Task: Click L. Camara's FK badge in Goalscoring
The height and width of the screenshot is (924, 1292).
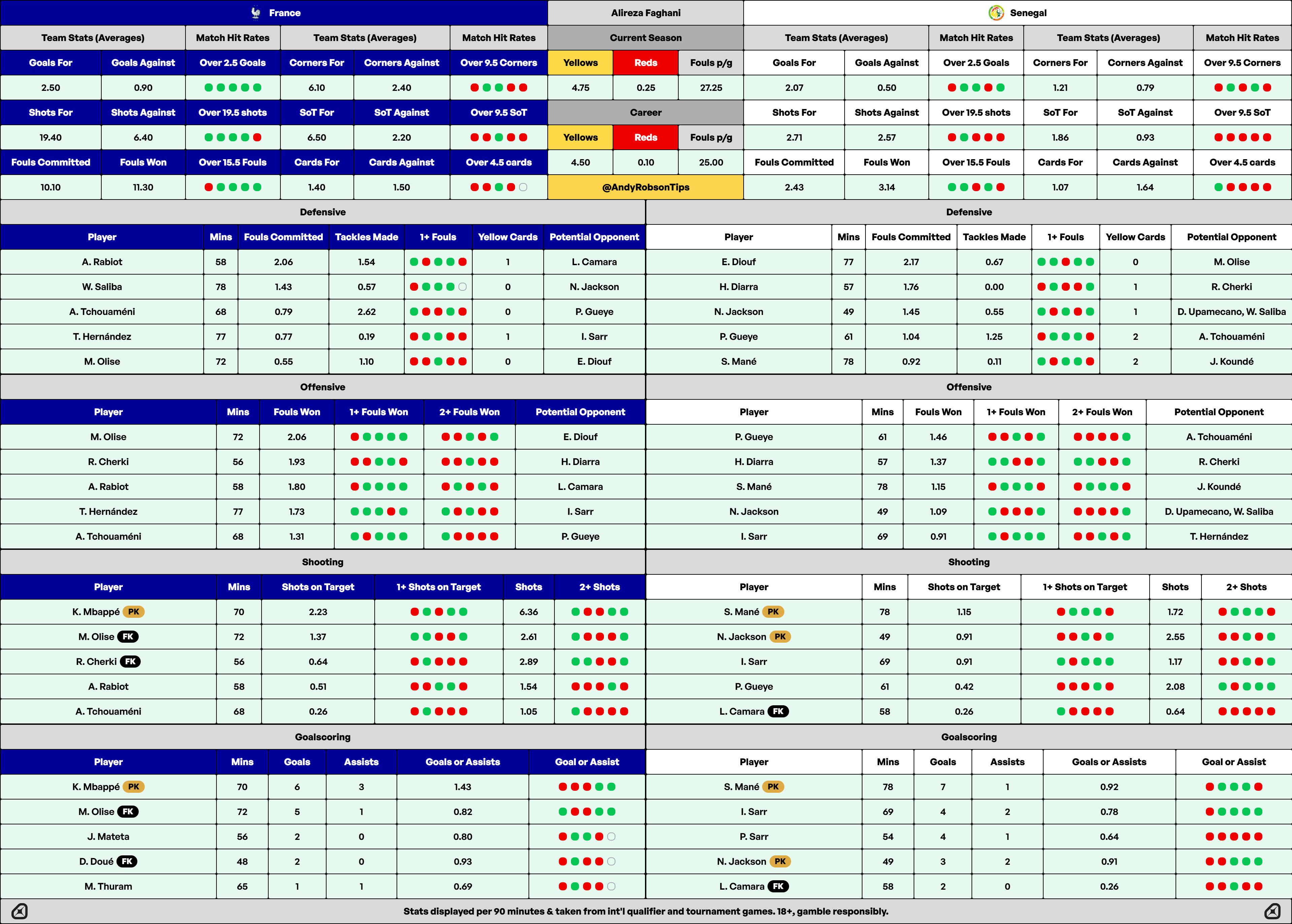Action: (778, 886)
